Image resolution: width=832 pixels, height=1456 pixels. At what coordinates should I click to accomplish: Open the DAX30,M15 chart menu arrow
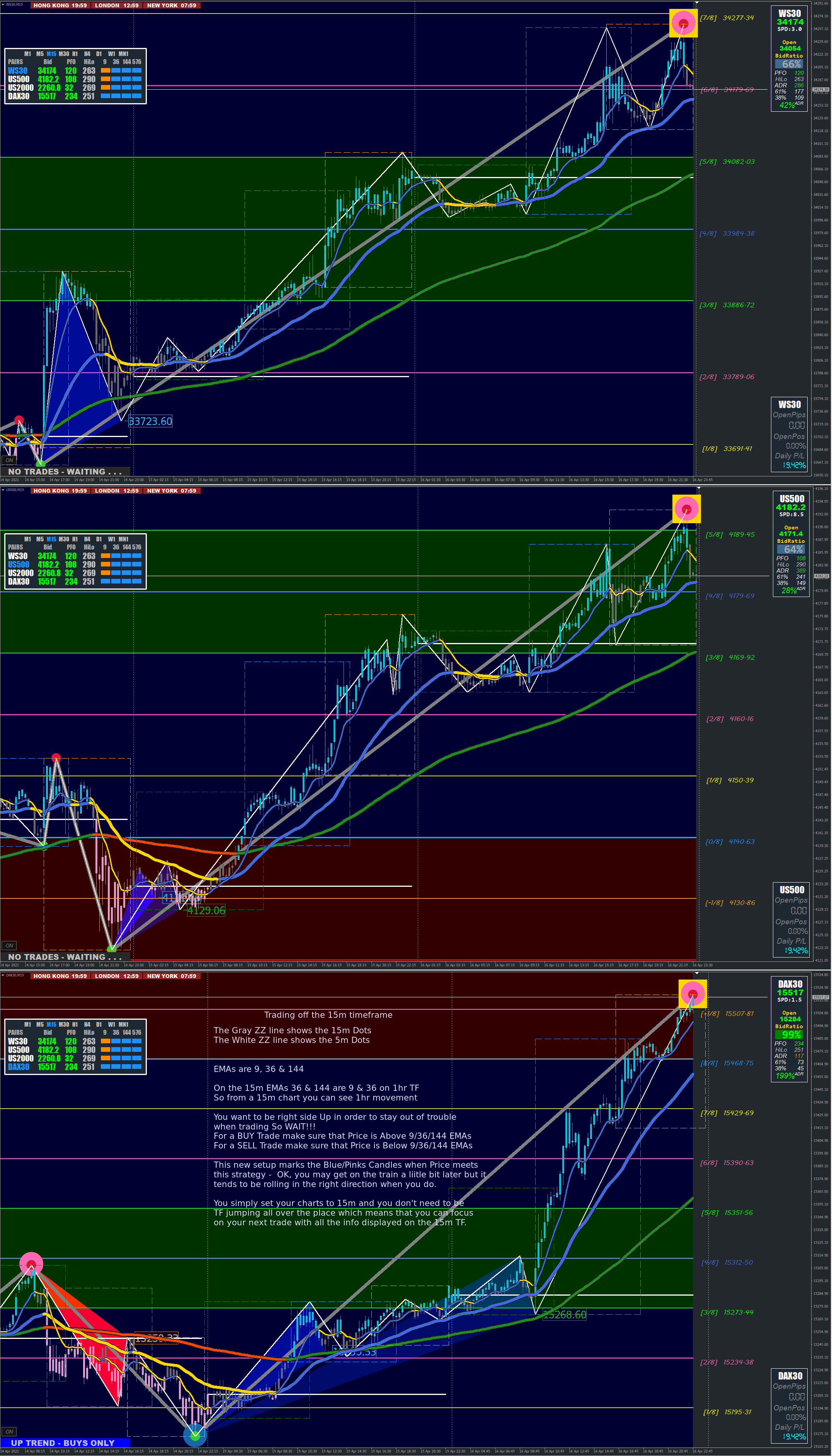point(3,975)
